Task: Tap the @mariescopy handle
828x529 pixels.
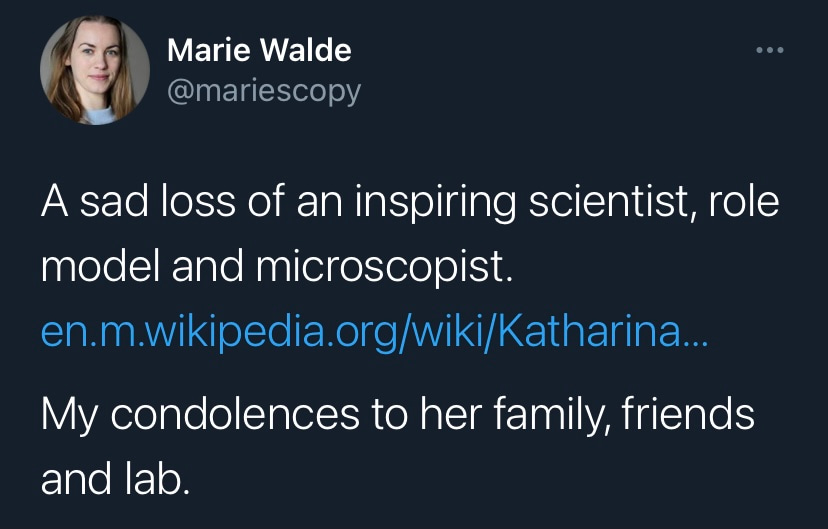Action: coord(264,90)
